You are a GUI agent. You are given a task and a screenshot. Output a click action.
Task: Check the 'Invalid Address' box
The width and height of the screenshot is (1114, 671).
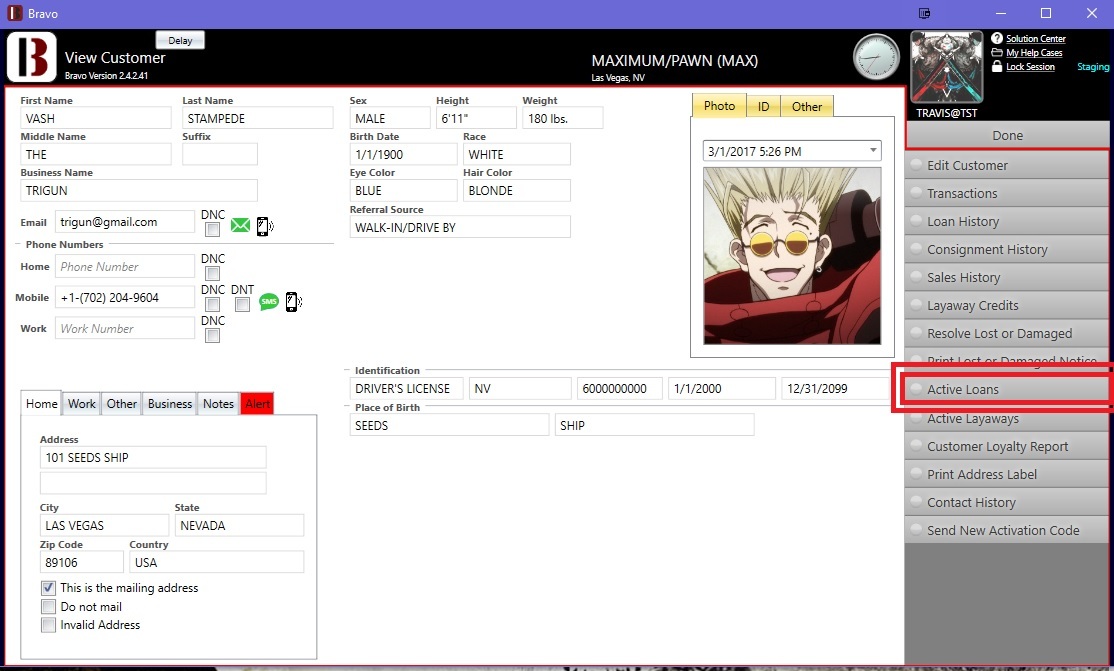tap(48, 625)
